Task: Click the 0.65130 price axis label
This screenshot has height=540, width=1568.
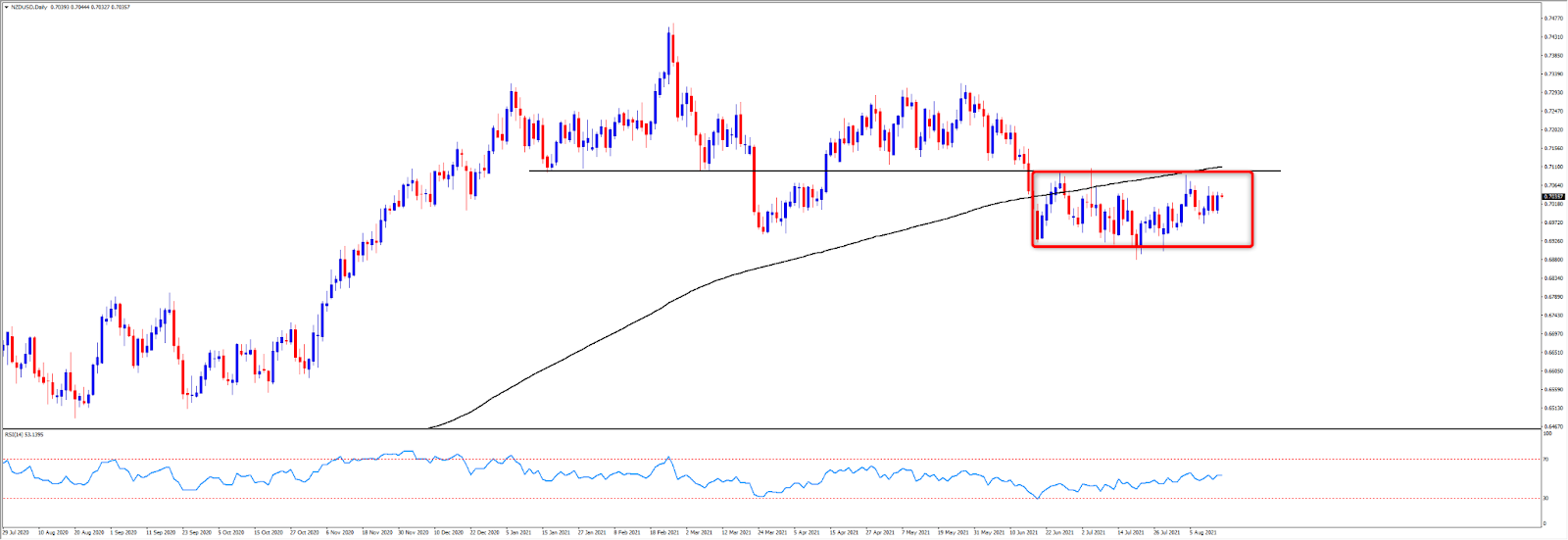Action: coord(1553,408)
